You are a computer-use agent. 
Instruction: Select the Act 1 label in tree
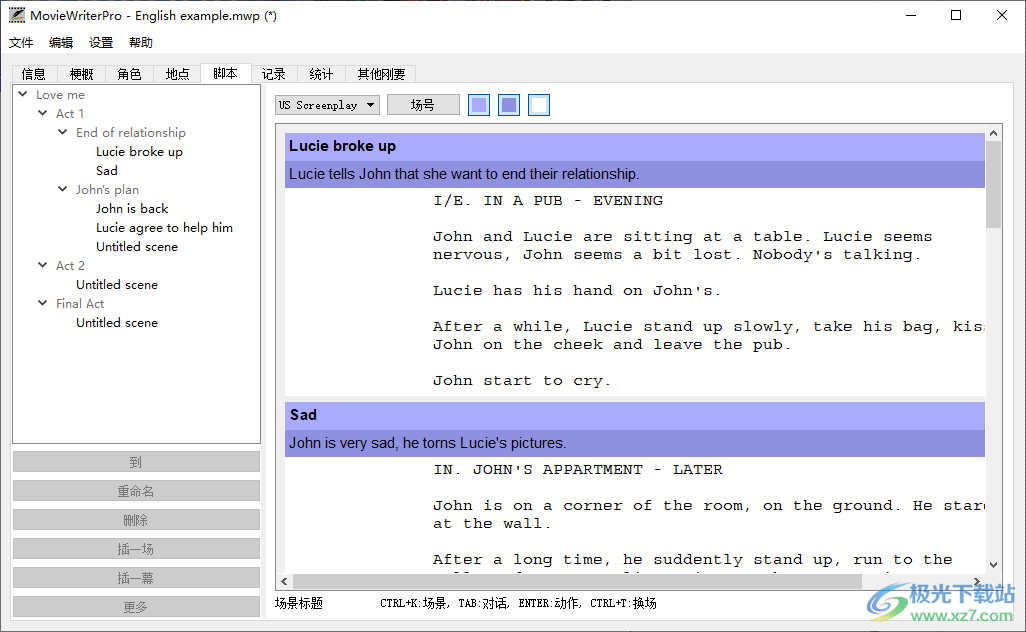pyautogui.click(x=69, y=113)
